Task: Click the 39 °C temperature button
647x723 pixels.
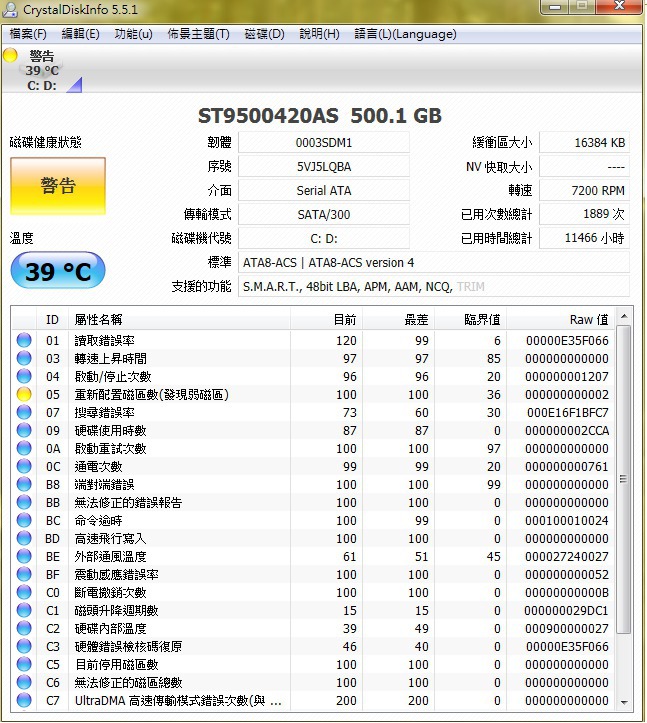Action: point(58,271)
